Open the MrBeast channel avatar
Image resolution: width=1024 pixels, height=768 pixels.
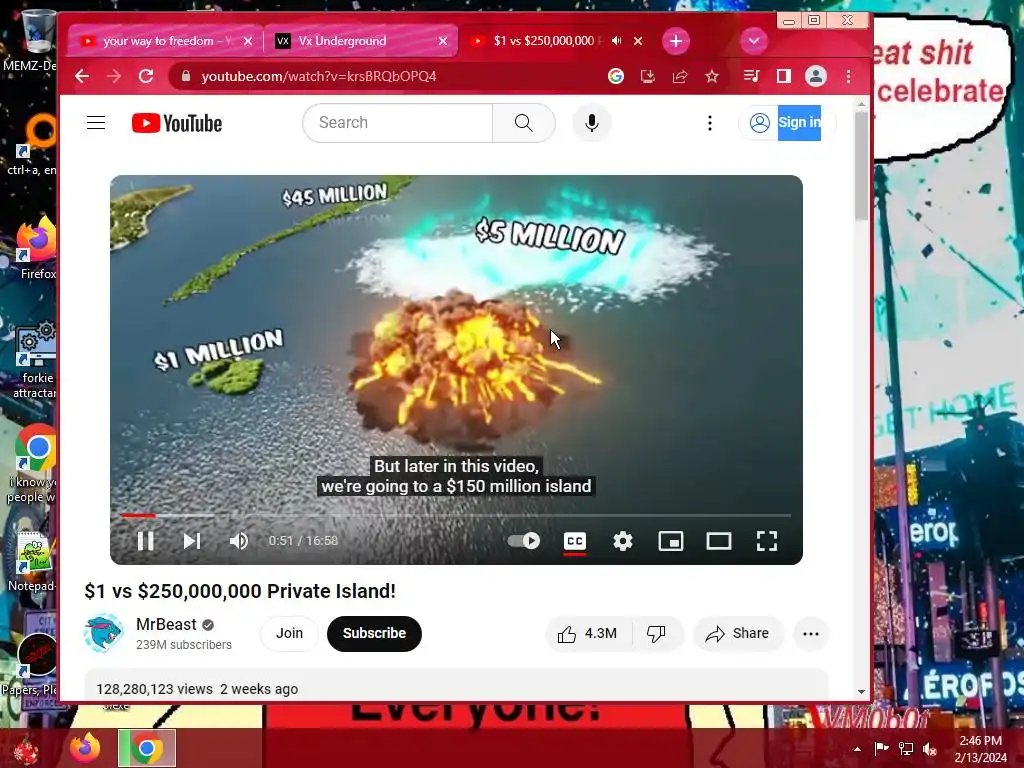[103, 633]
